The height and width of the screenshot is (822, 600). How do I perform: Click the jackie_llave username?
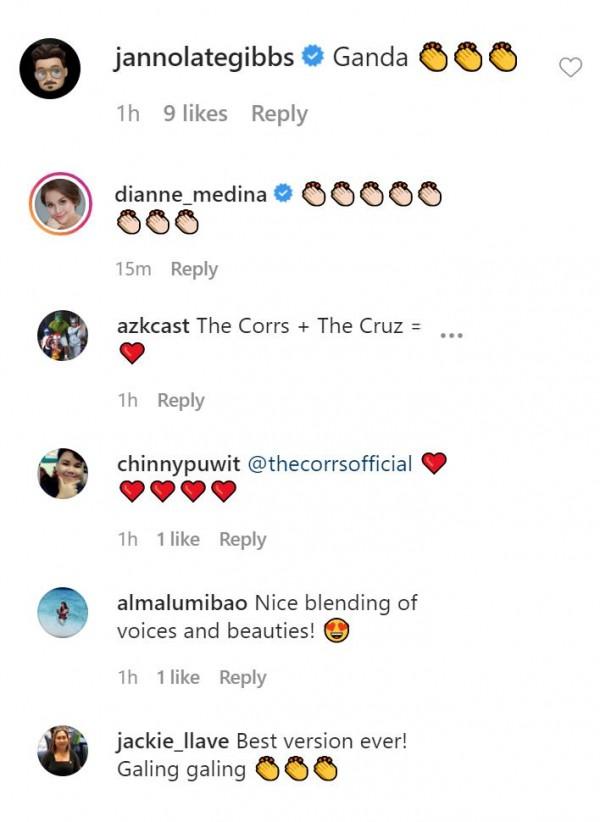pyautogui.click(x=174, y=742)
